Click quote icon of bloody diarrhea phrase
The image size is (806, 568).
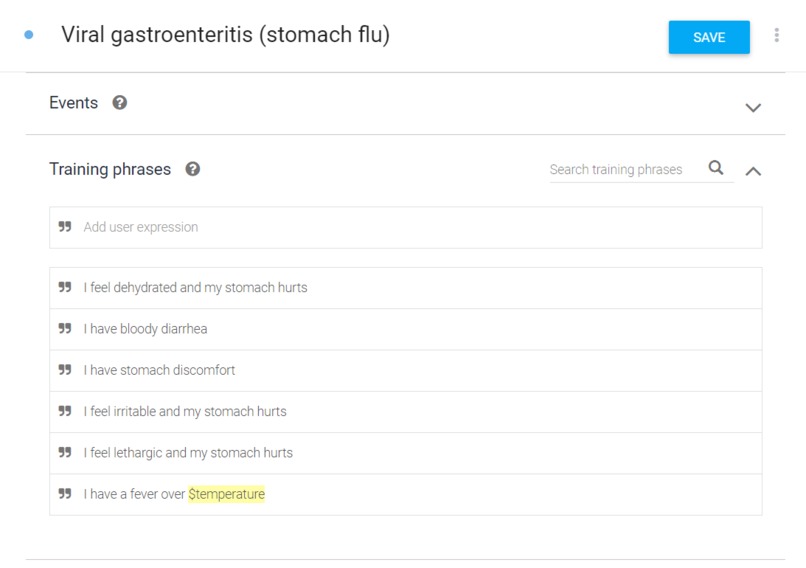click(65, 328)
